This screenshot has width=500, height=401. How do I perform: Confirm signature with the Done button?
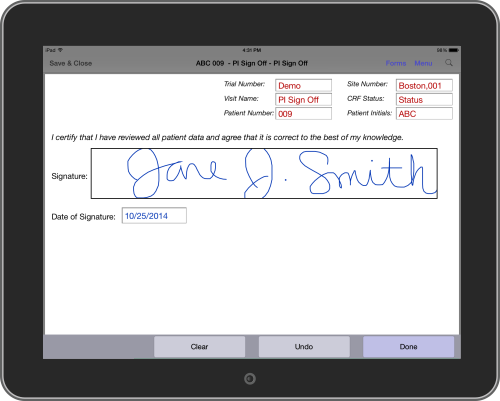(408, 347)
